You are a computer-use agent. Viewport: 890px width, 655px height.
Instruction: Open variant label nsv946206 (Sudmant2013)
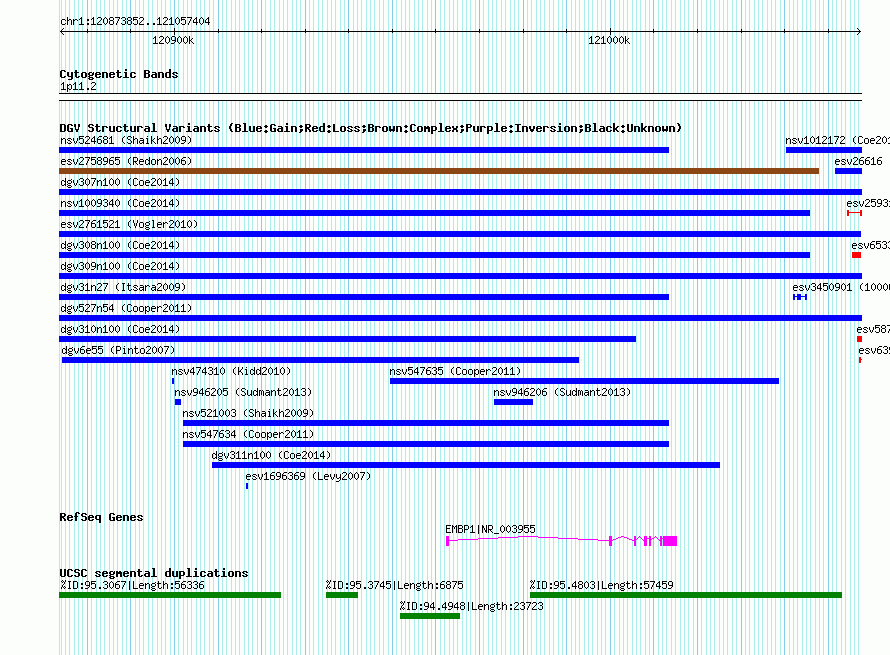[x=562, y=392]
